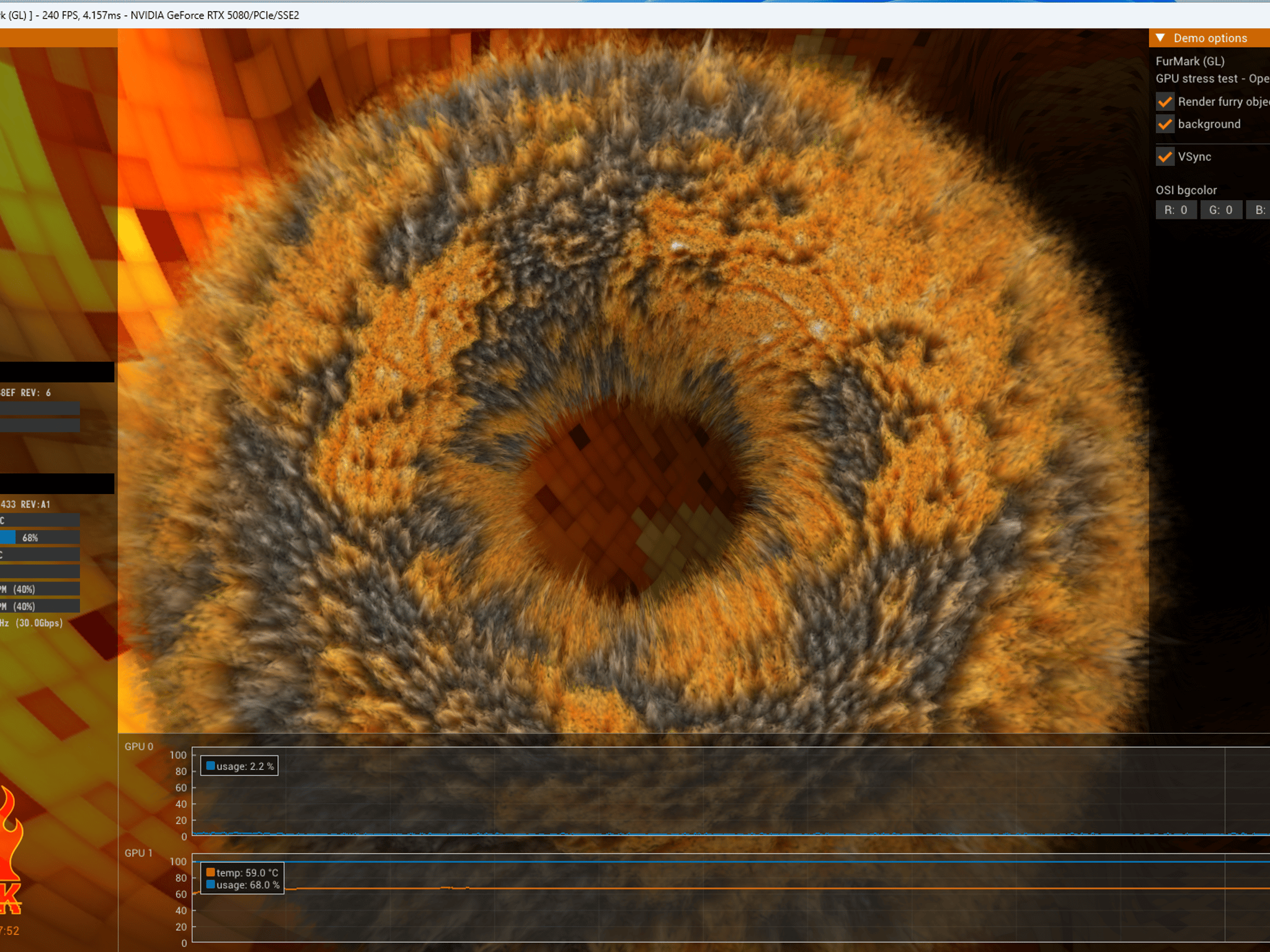Click the second fan speed (40%) bar
The image size is (1270, 952).
40,606
